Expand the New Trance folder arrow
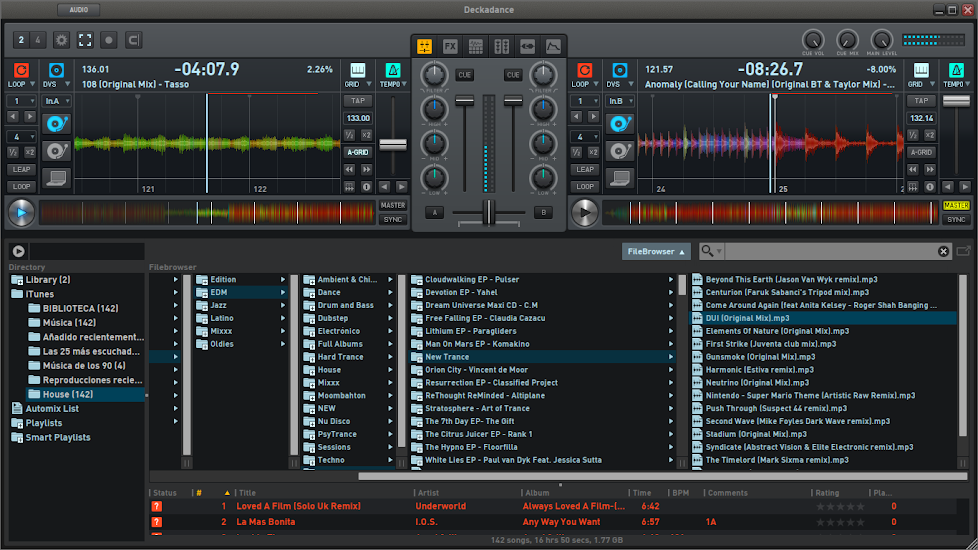 671,357
